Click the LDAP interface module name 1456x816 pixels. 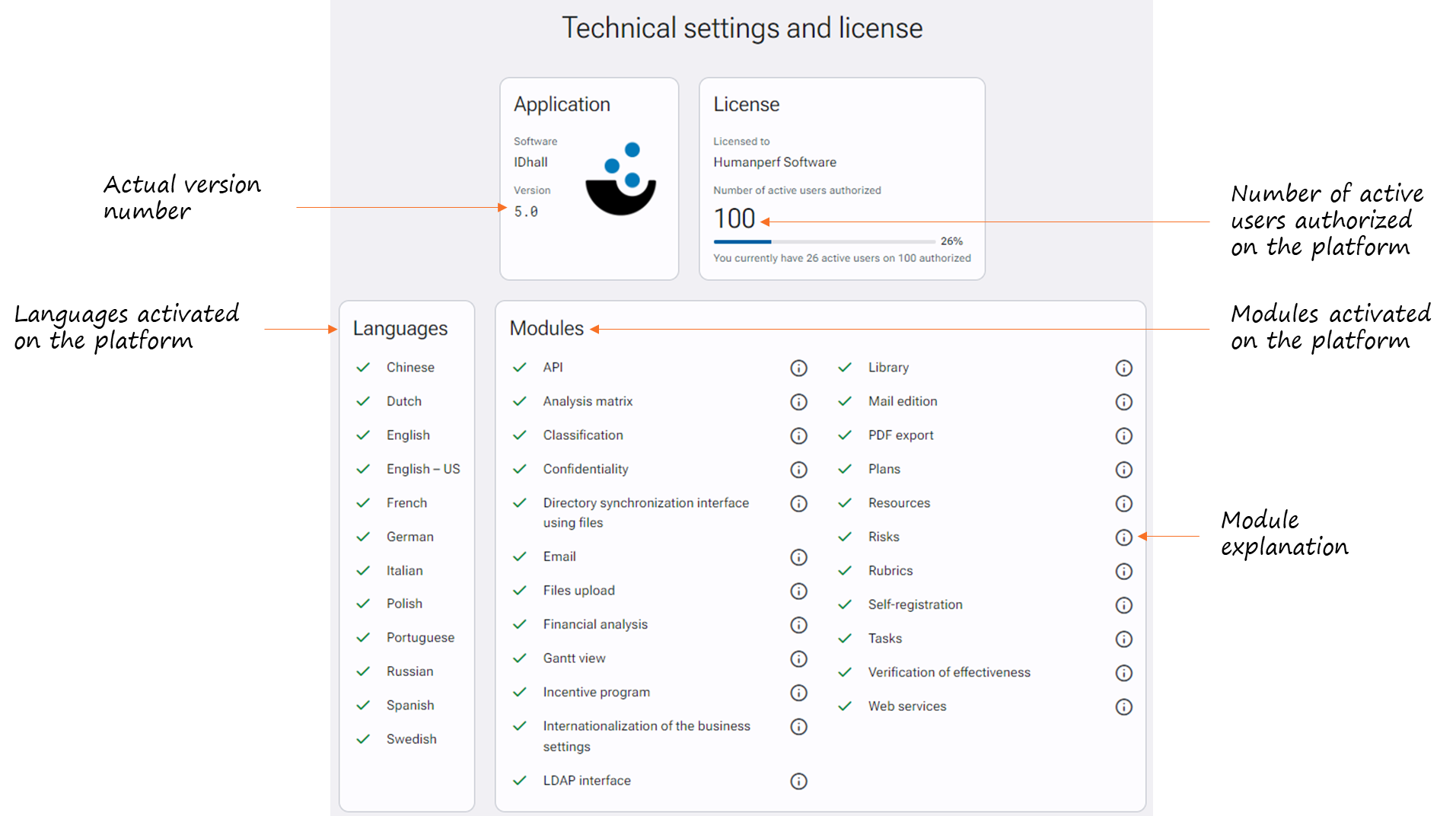pos(587,781)
